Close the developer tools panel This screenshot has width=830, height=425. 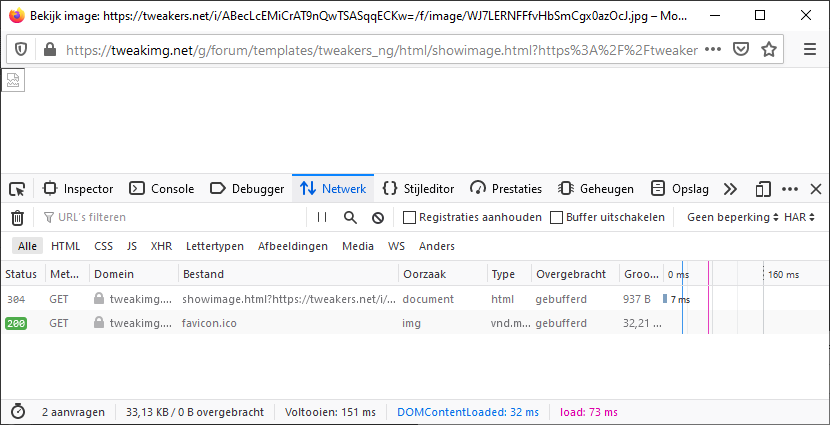click(x=816, y=189)
